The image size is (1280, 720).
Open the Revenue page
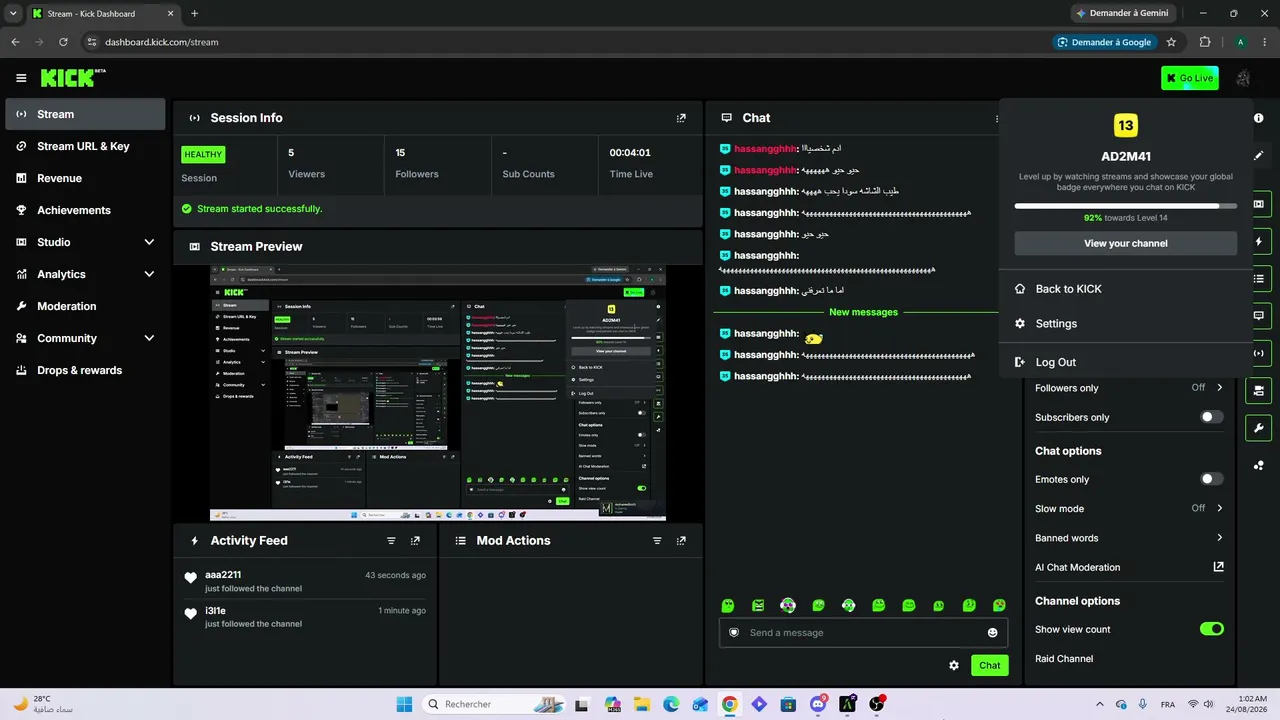pos(85,178)
